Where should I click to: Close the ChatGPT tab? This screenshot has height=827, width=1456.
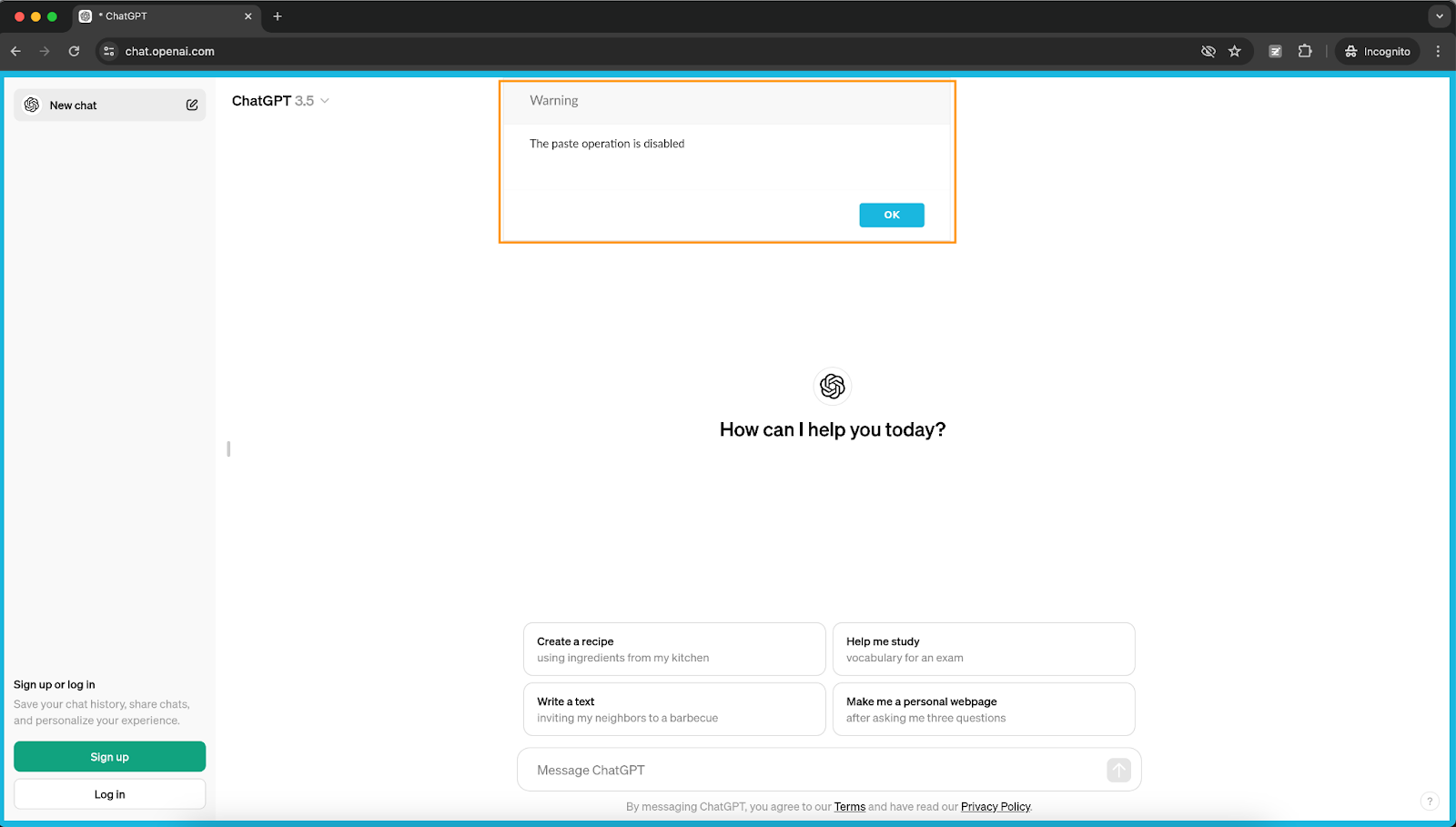pyautogui.click(x=248, y=16)
